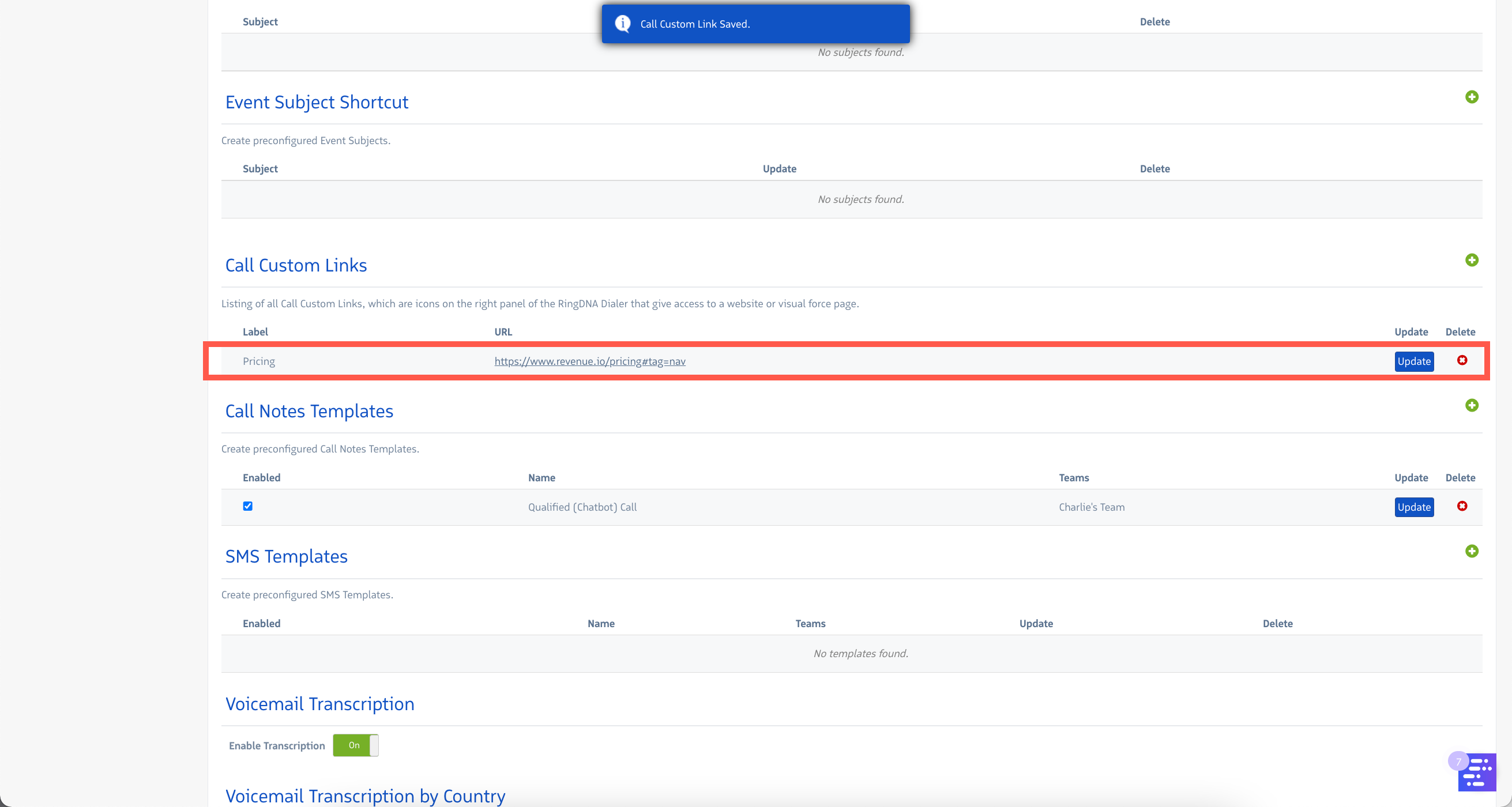1512x807 pixels.
Task: Add a new Call Custom Link
Action: point(1471,260)
